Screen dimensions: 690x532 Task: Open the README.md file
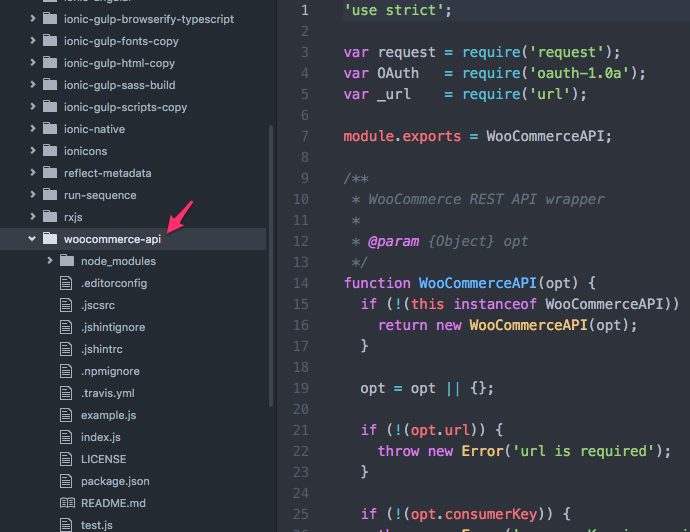113,503
